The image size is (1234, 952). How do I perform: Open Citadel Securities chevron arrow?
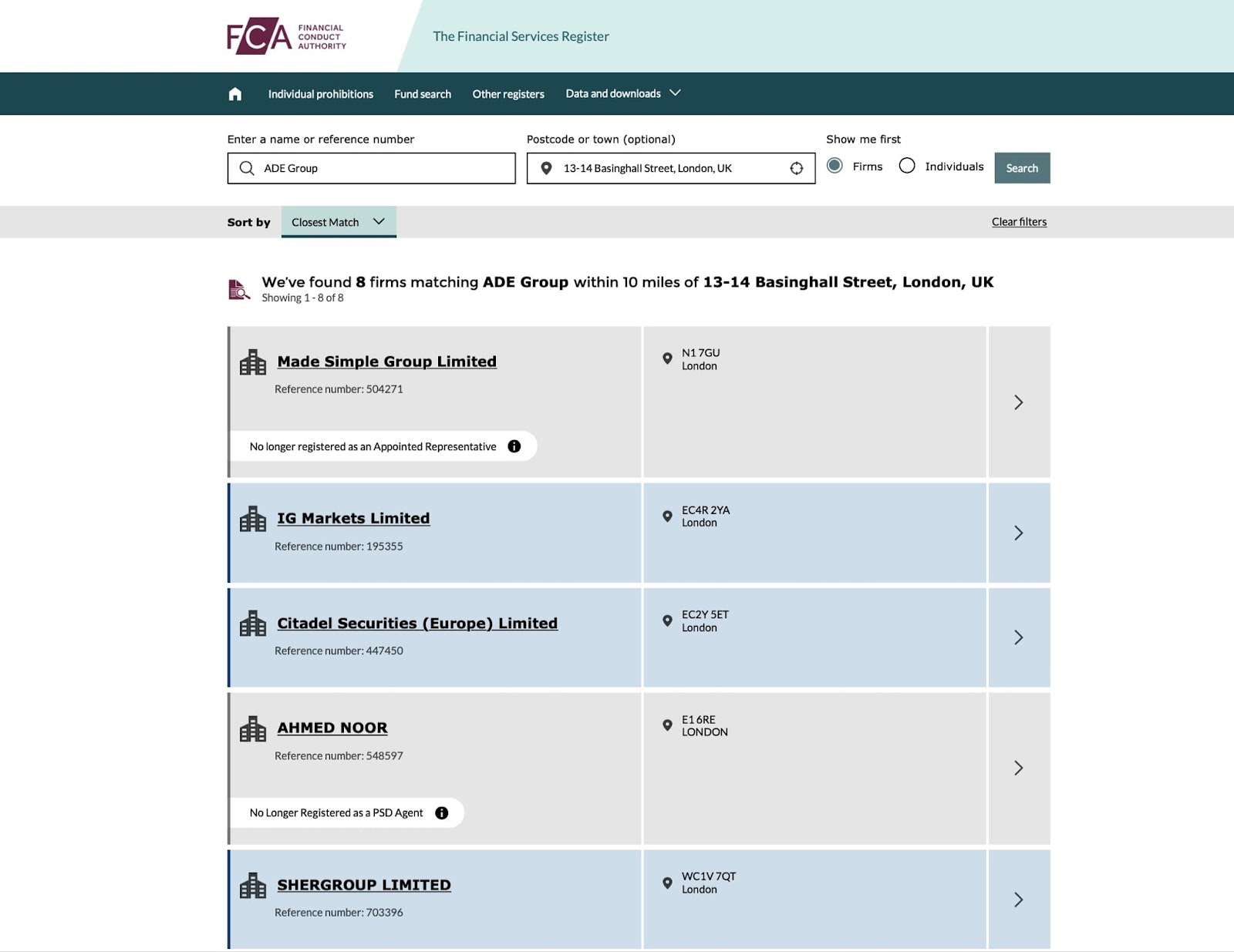[x=1019, y=637]
